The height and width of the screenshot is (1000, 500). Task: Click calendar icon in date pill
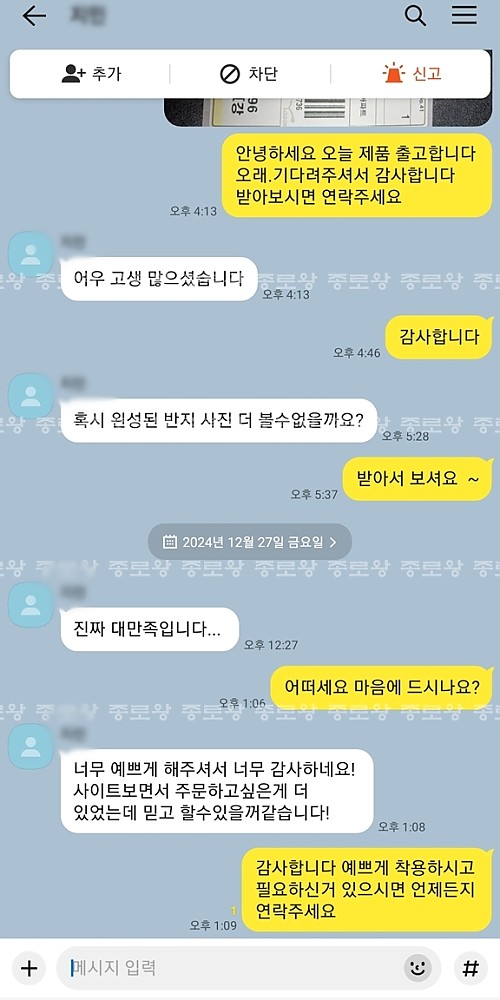point(169,542)
